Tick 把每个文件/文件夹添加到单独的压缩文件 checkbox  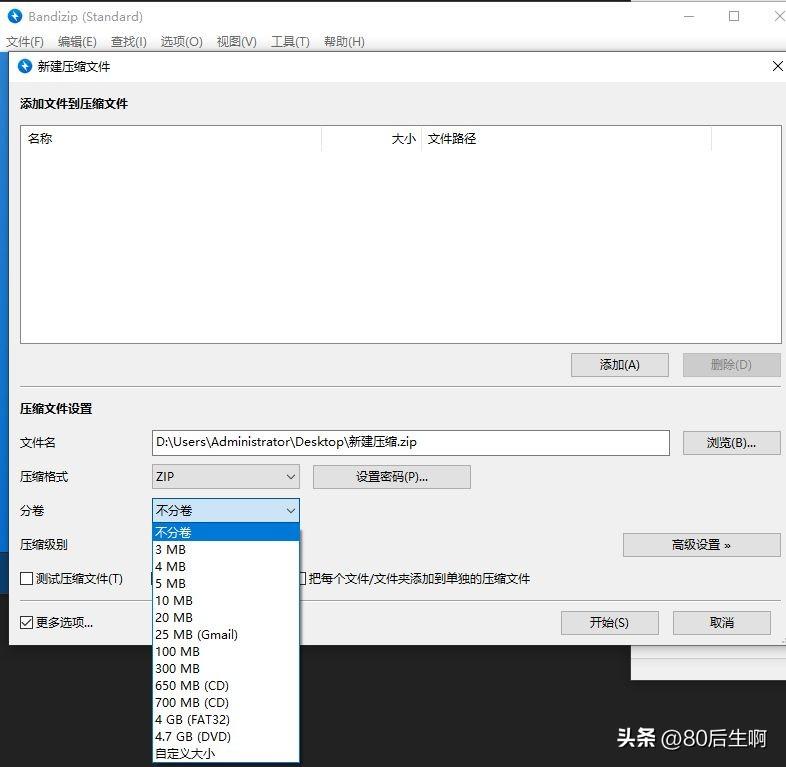[x=303, y=579]
